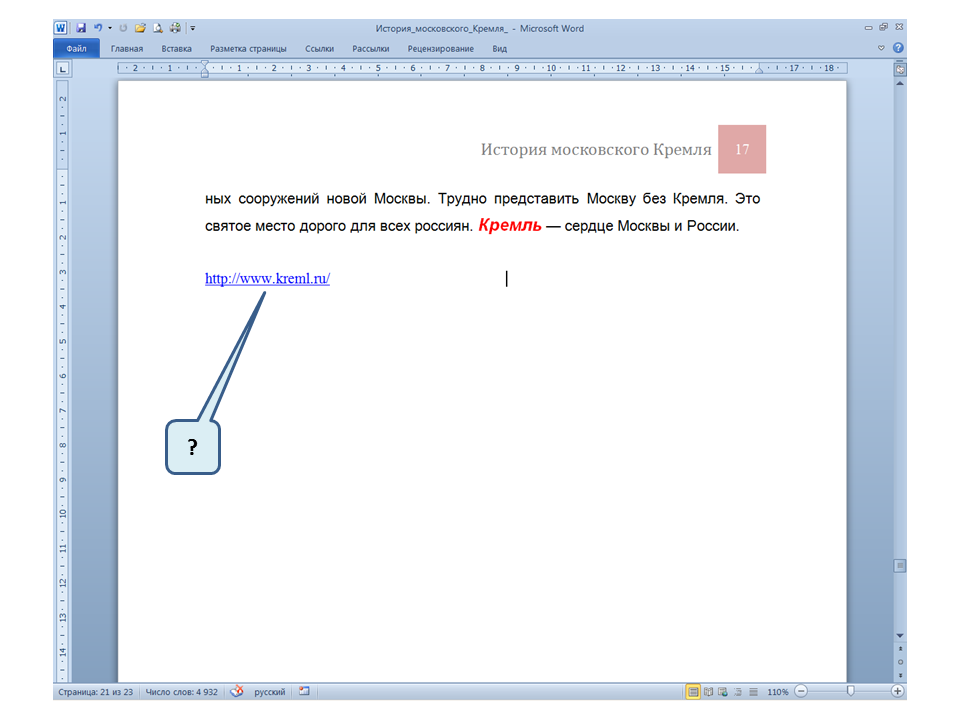This screenshot has width=960, height=720.
Task: Switch to Full Screen Reading view
Action: 708,691
